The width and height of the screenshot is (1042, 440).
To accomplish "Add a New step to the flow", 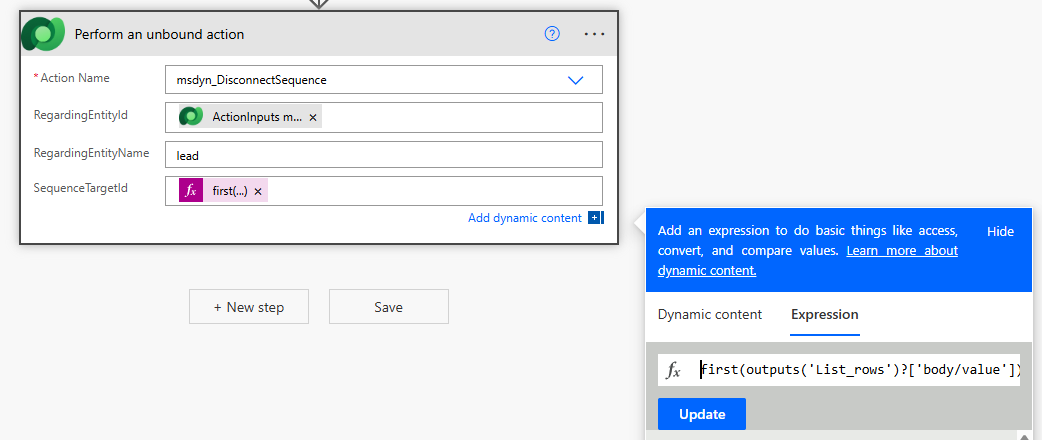I will (x=249, y=307).
